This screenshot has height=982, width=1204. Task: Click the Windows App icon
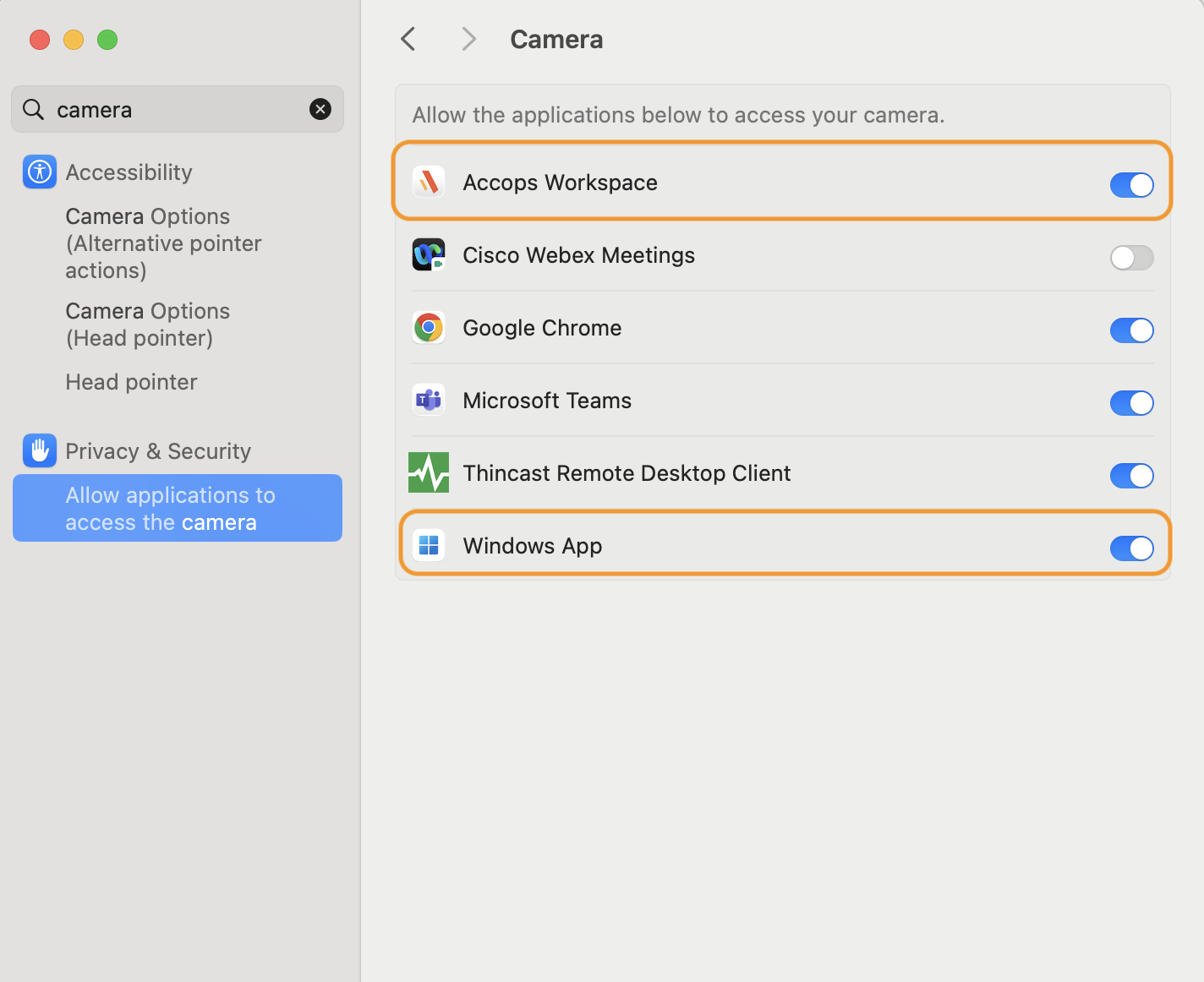click(x=429, y=546)
